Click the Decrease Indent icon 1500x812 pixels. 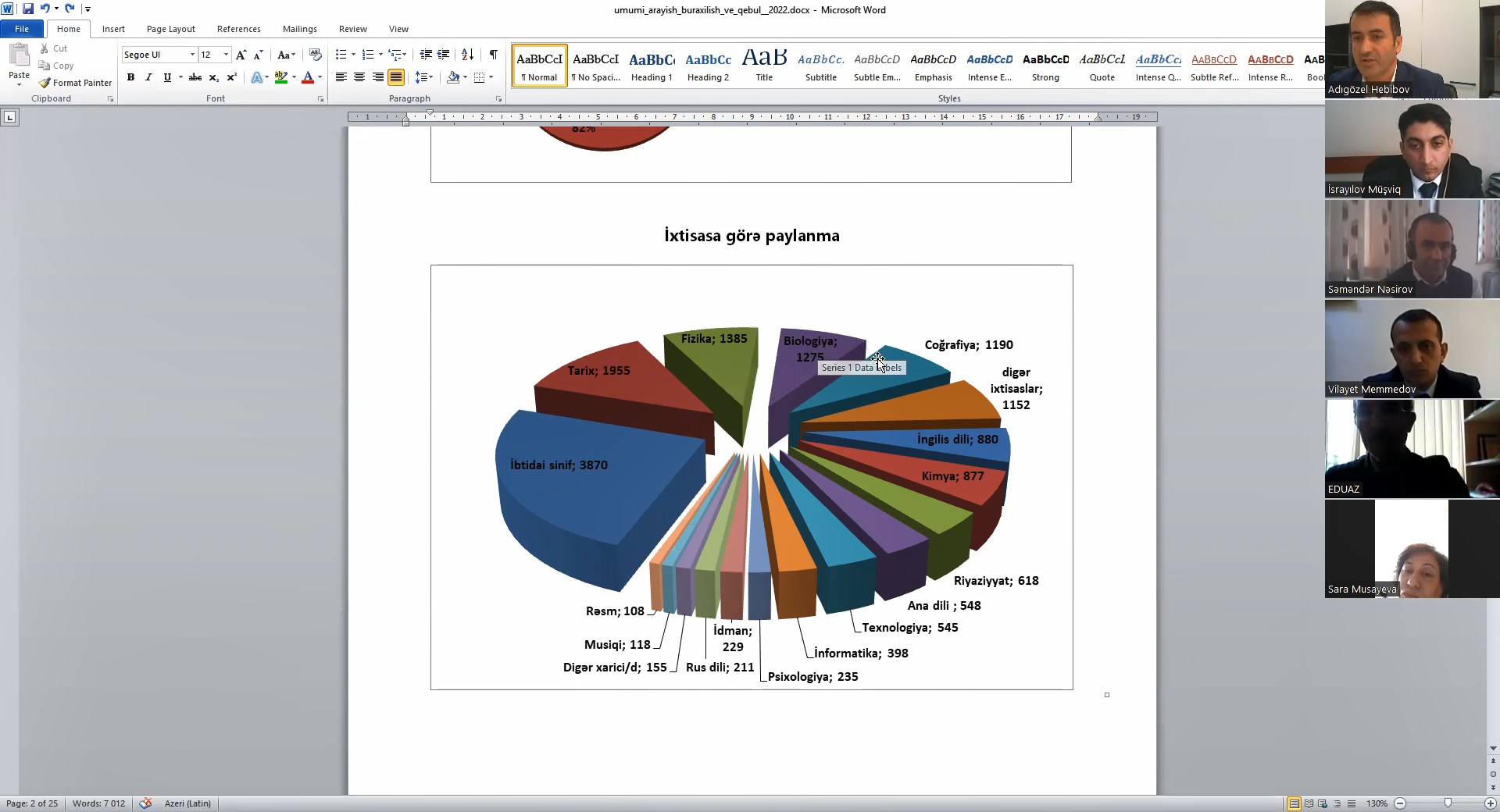pyautogui.click(x=426, y=55)
